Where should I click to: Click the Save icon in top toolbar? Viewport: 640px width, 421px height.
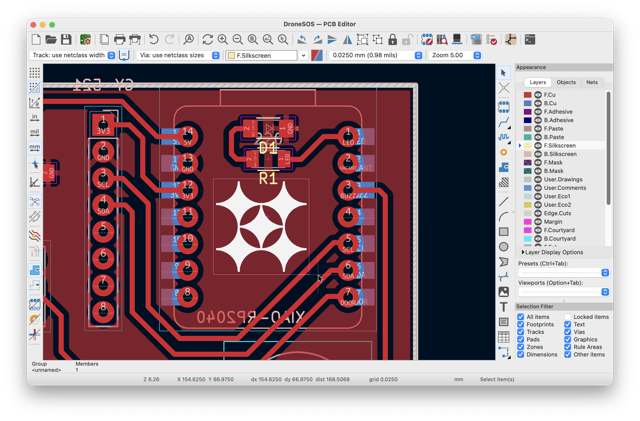click(66, 40)
